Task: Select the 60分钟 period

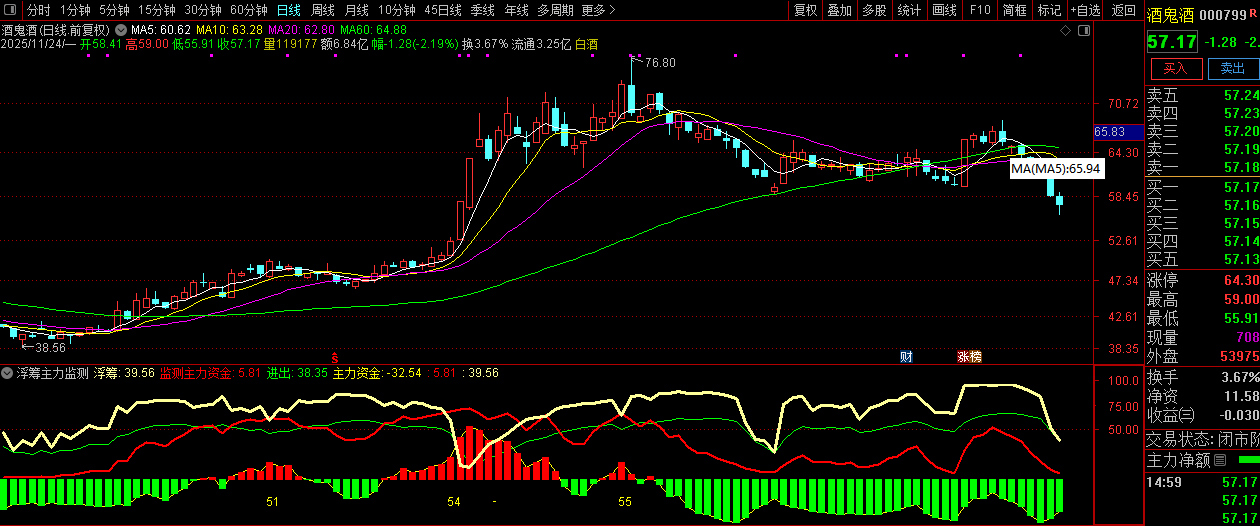Action: click(x=248, y=10)
